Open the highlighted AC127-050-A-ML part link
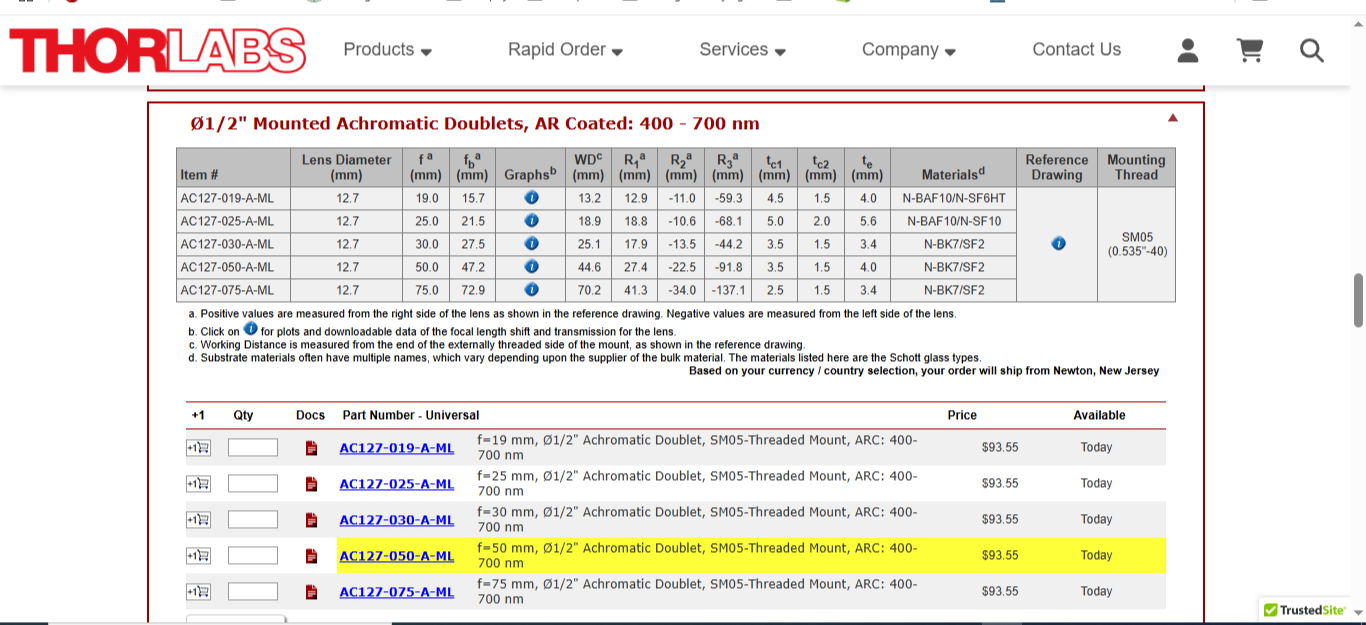Screen dimensions: 1366x625 (397, 556)
